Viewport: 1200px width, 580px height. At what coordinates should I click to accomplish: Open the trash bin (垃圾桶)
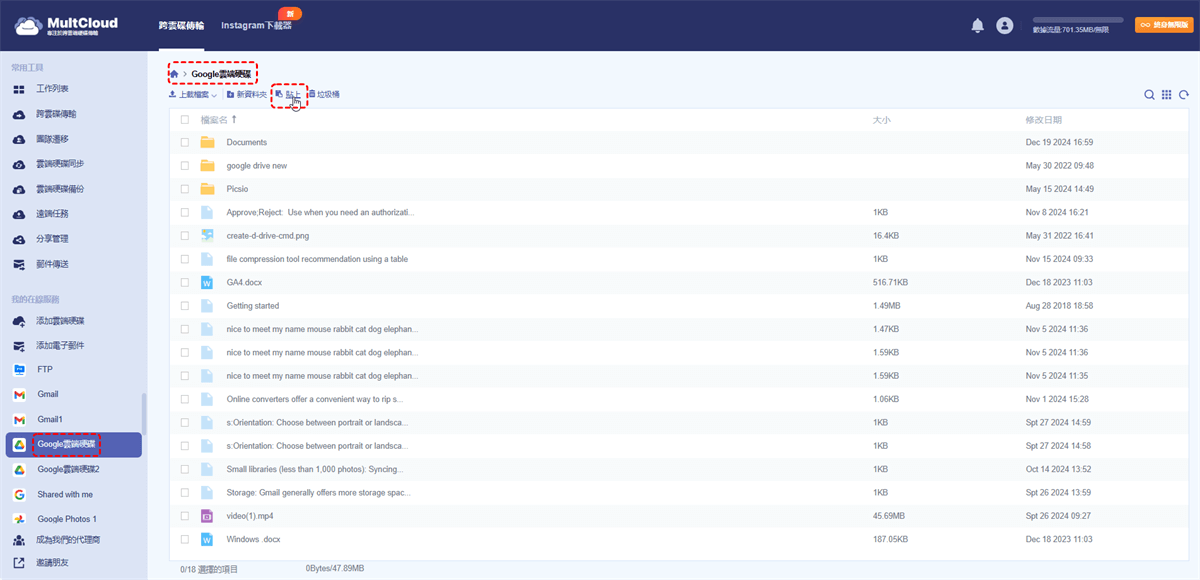coord(324,94)
